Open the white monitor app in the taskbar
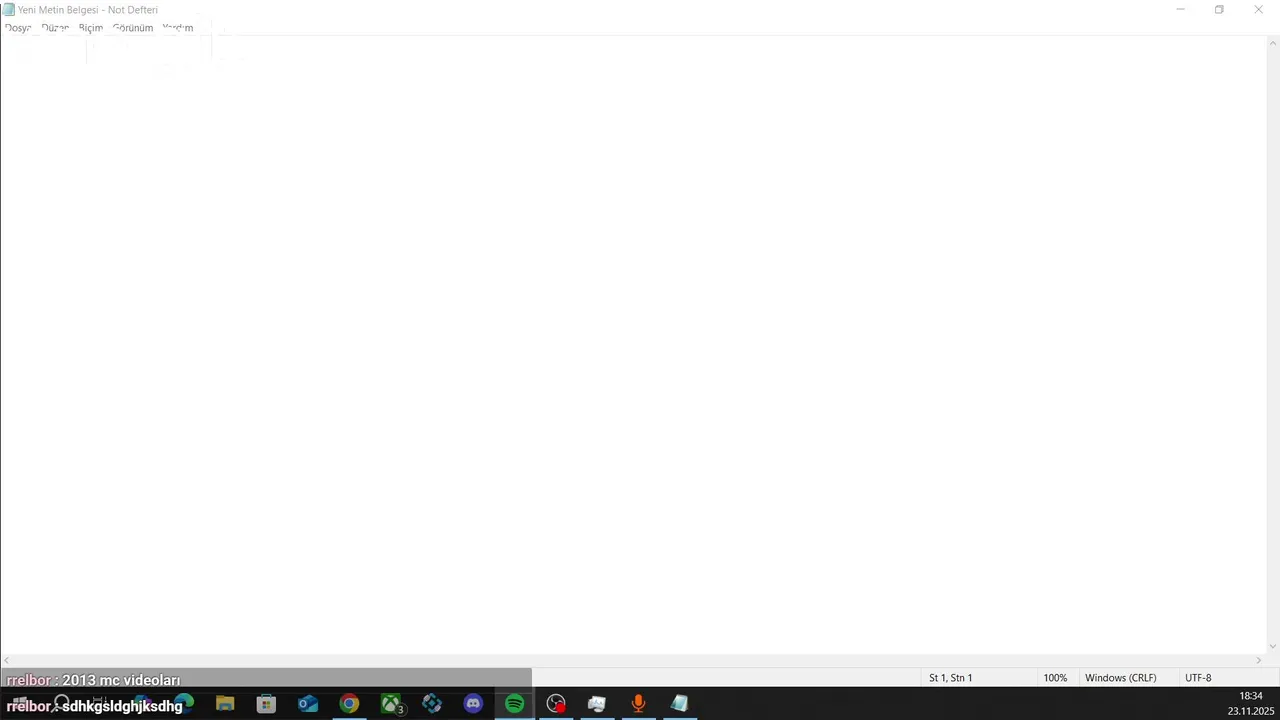The height and width of the screenshot is (720, 1280). pos(597,704)
